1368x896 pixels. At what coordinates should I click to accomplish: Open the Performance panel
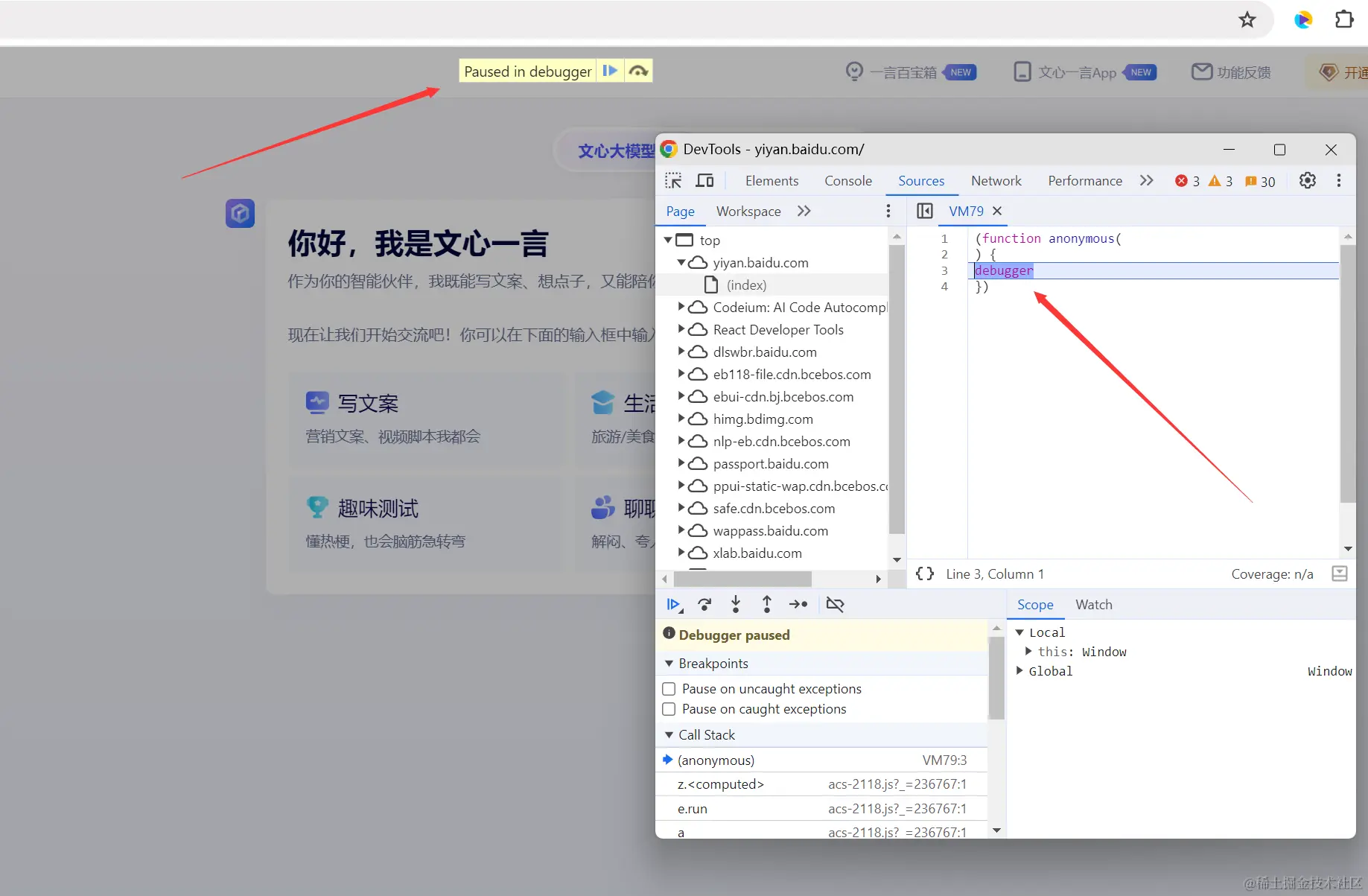pyautogui.click(x=1085, y=180)
